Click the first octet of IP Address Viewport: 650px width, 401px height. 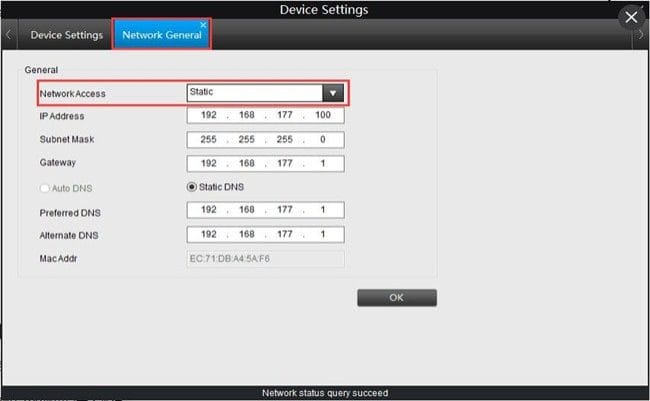tap(209, 115)
